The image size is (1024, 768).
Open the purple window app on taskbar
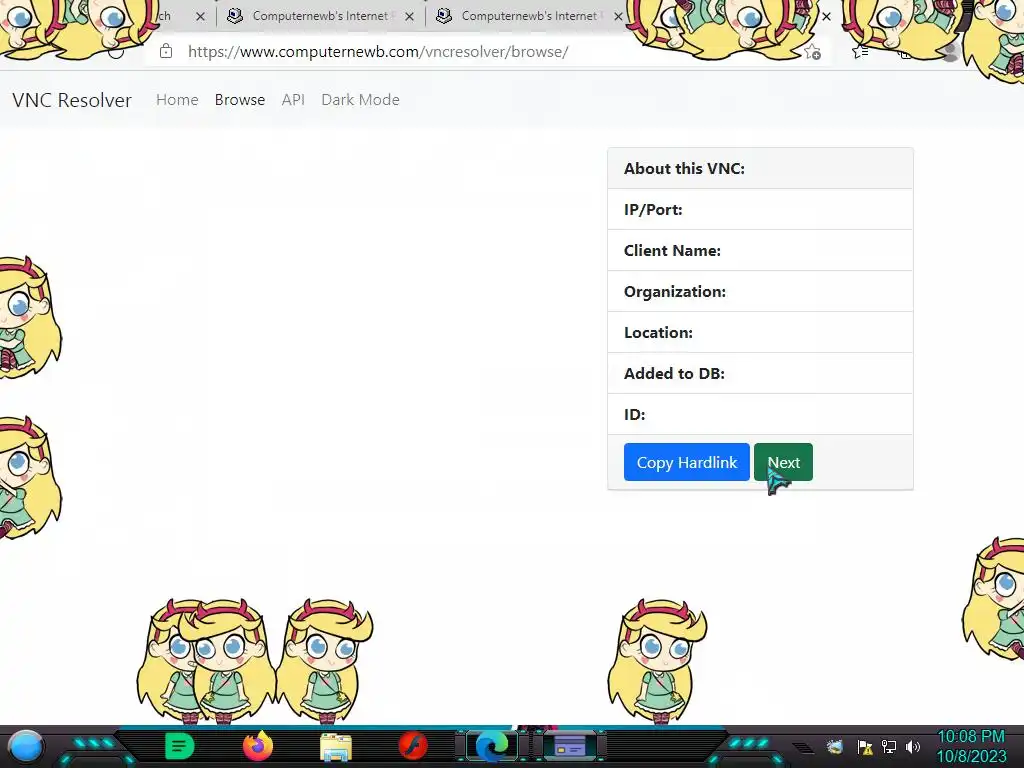pyautogui.click(x=569, y=746)
